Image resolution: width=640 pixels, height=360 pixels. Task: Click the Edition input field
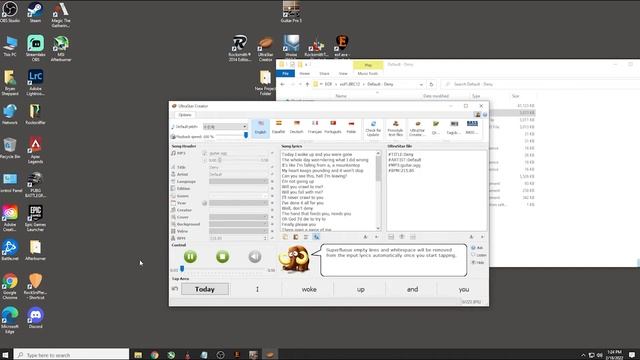pos(238,189)
